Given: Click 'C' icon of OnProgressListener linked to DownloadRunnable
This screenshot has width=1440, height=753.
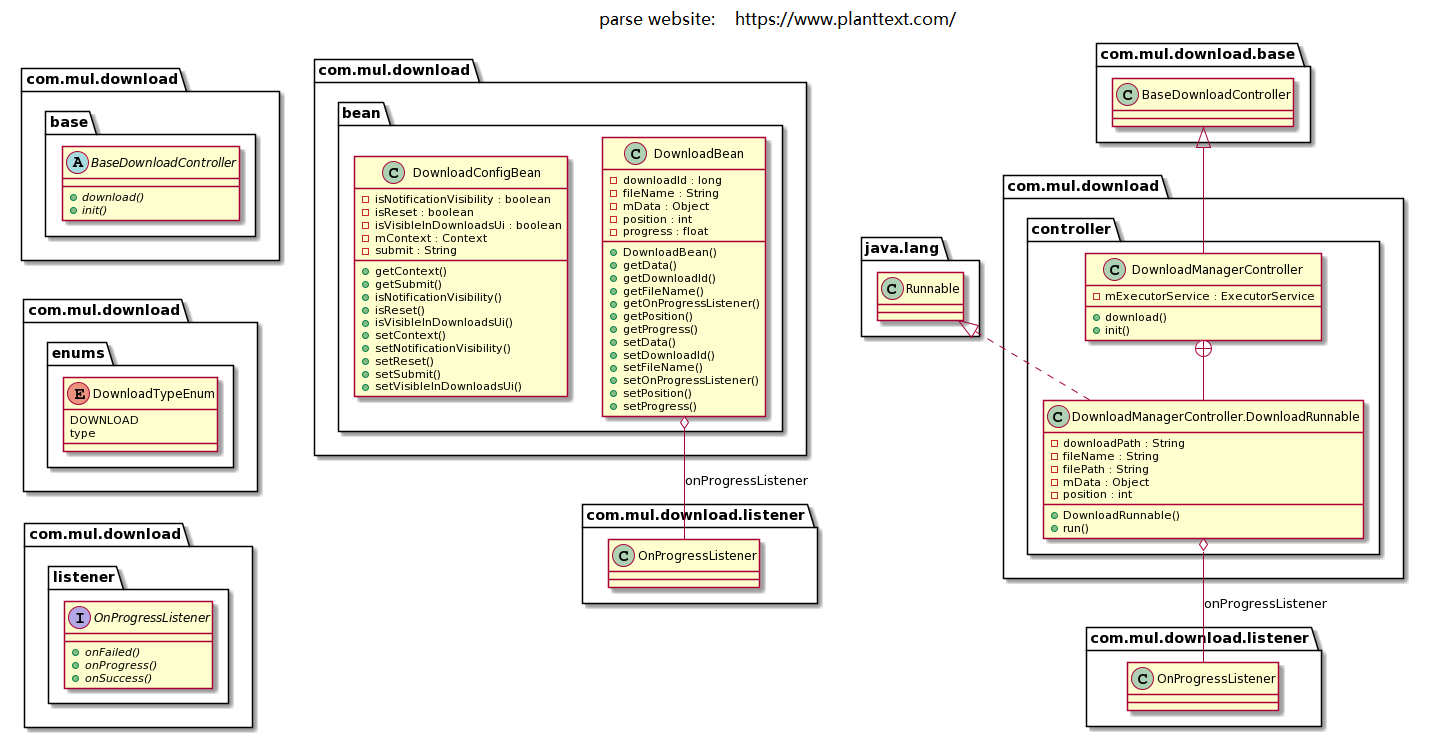Looking at the screenshot, I should [x=1142, y=678].
